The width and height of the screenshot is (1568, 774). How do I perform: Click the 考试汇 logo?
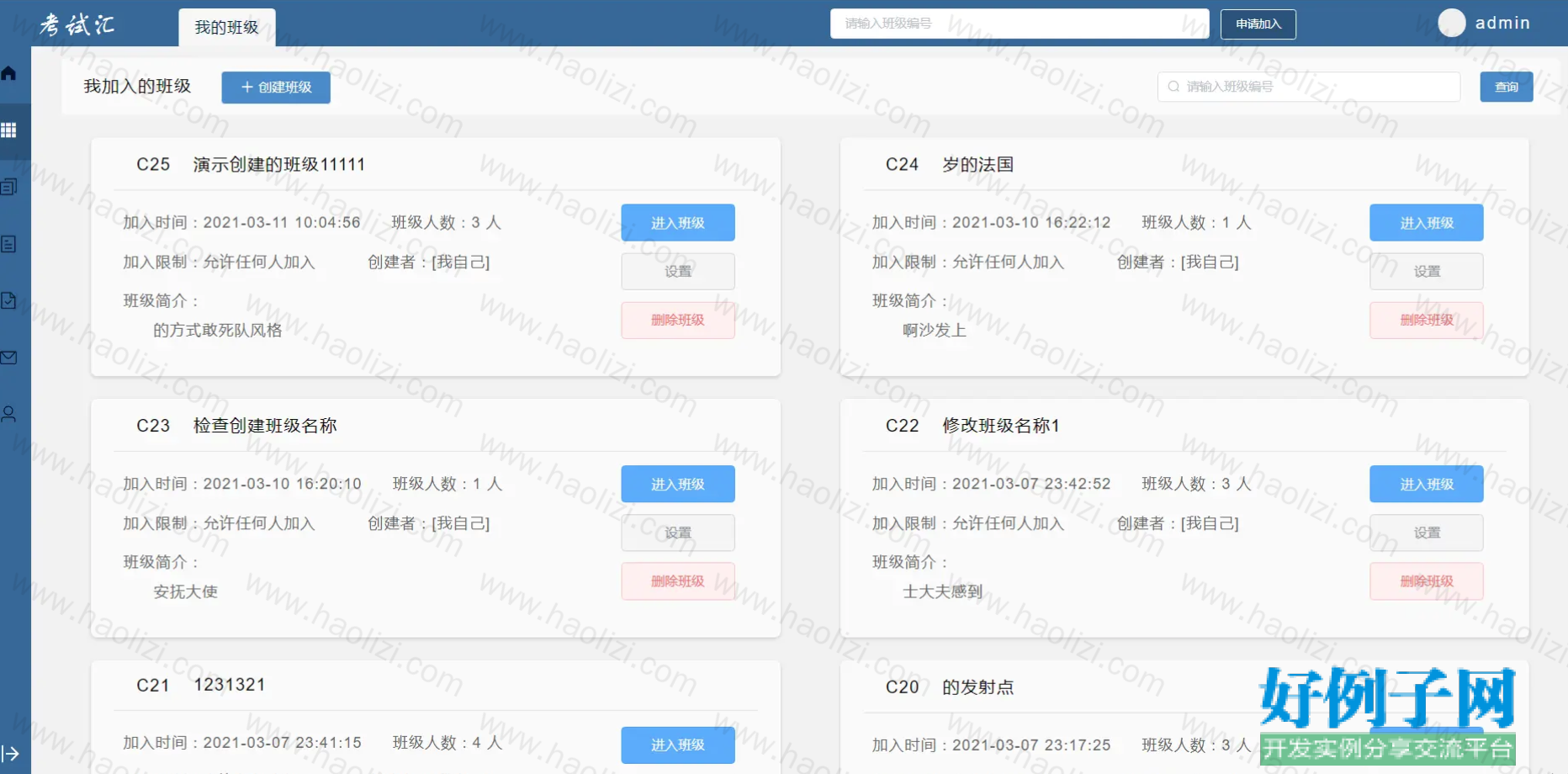(77, 24)
